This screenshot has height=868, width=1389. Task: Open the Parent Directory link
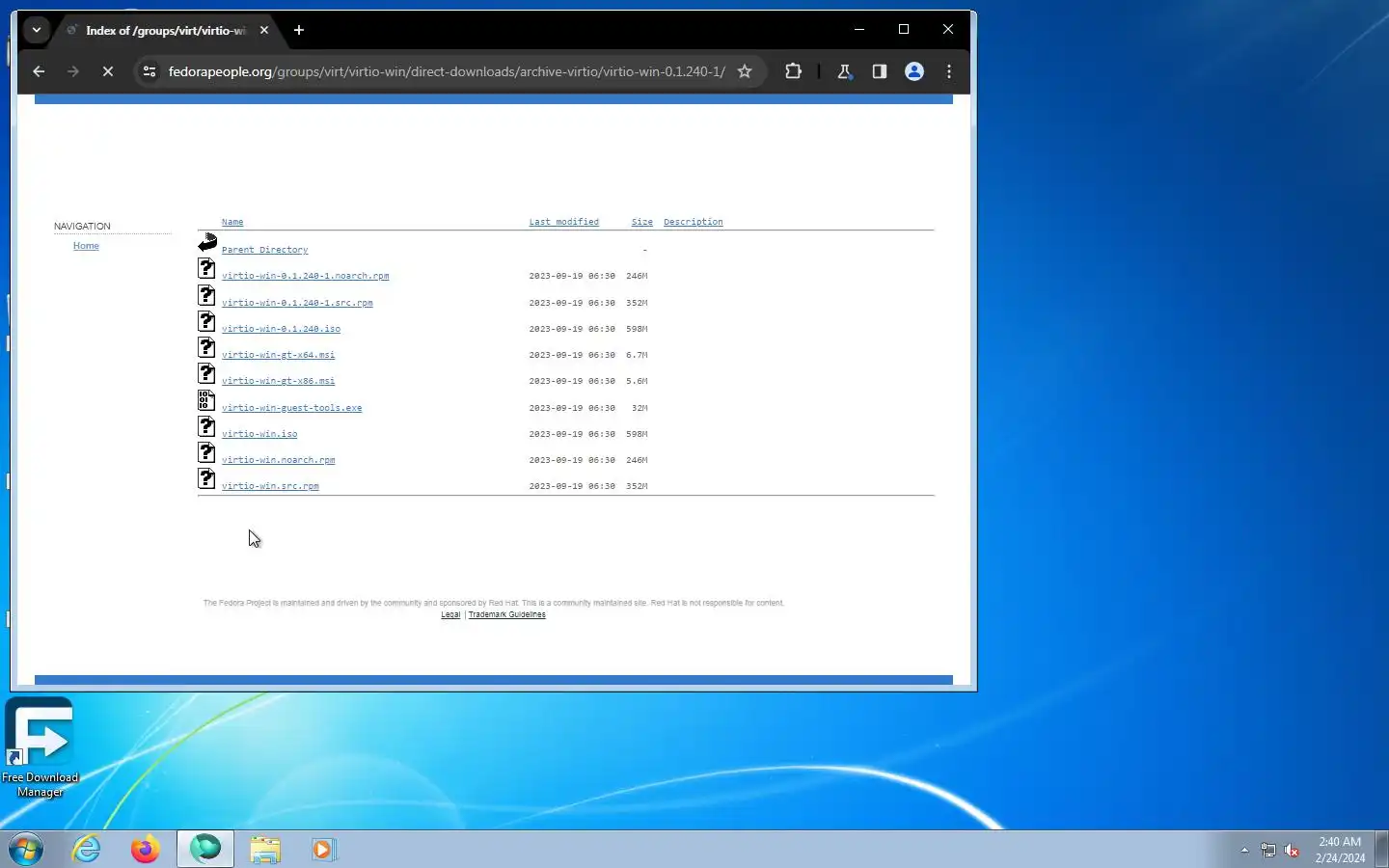(264, 250)
